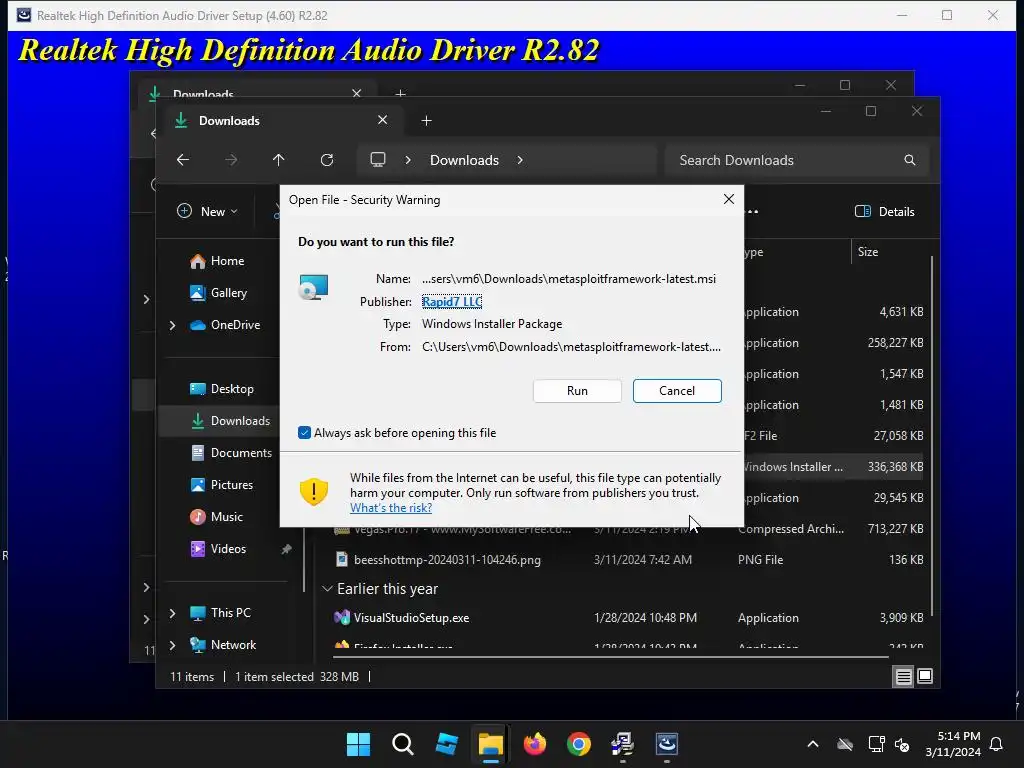Click the vertical scrollbar of file list

coord(931,436)
